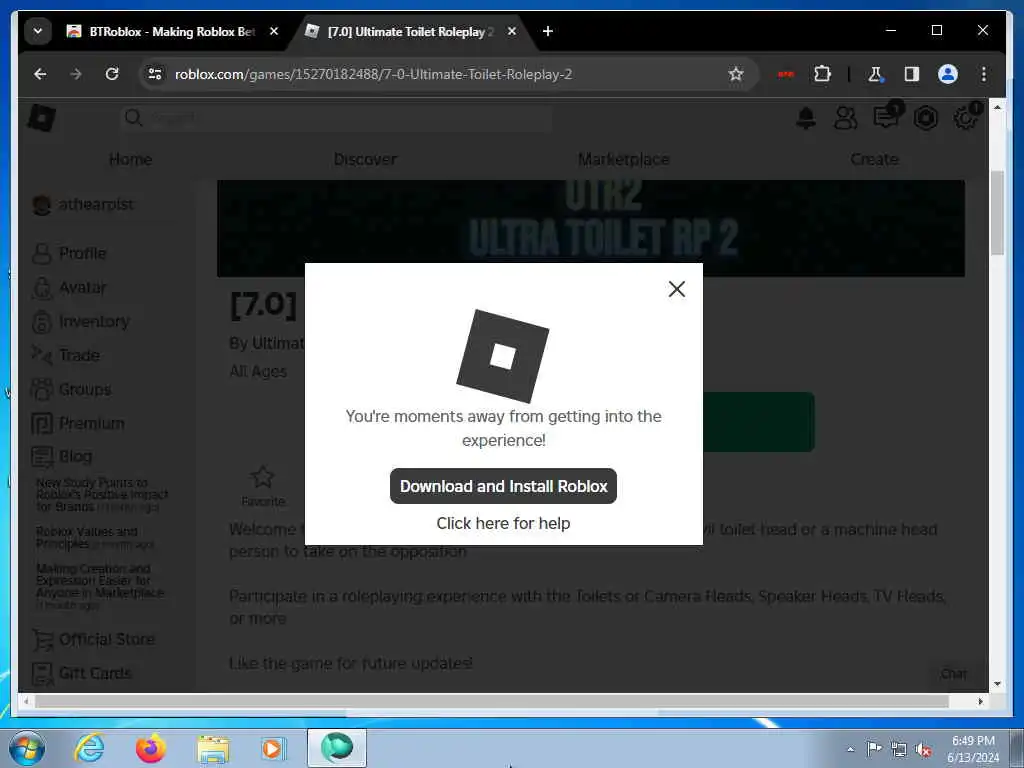Go to Home in Roblox navigation
The width and height of the screenshot is (1024, 768).
tap(131, 159)
